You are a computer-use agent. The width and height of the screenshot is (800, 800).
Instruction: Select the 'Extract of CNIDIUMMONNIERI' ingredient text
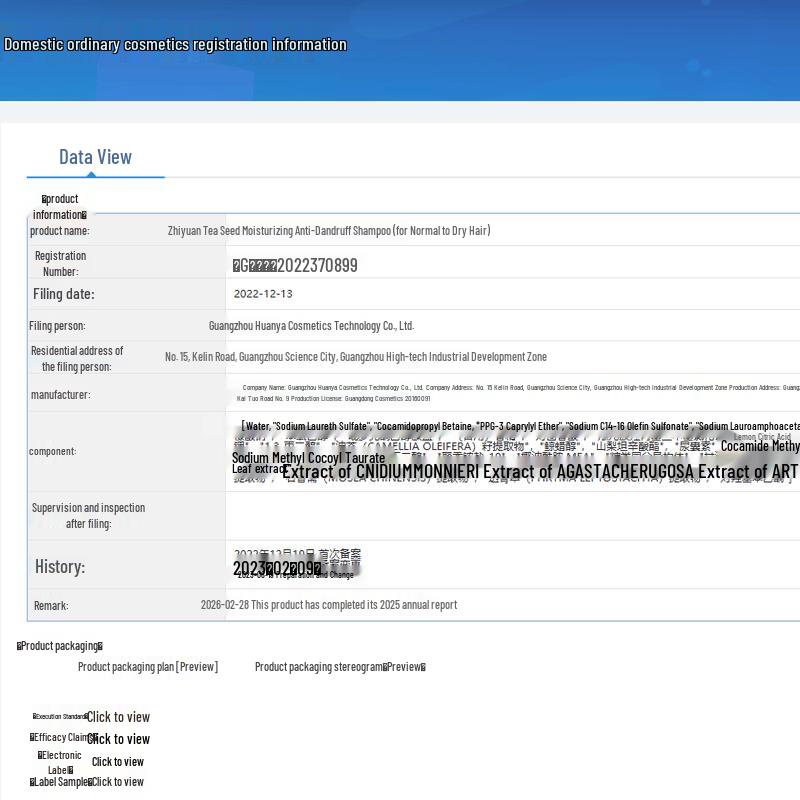(381, 472)
